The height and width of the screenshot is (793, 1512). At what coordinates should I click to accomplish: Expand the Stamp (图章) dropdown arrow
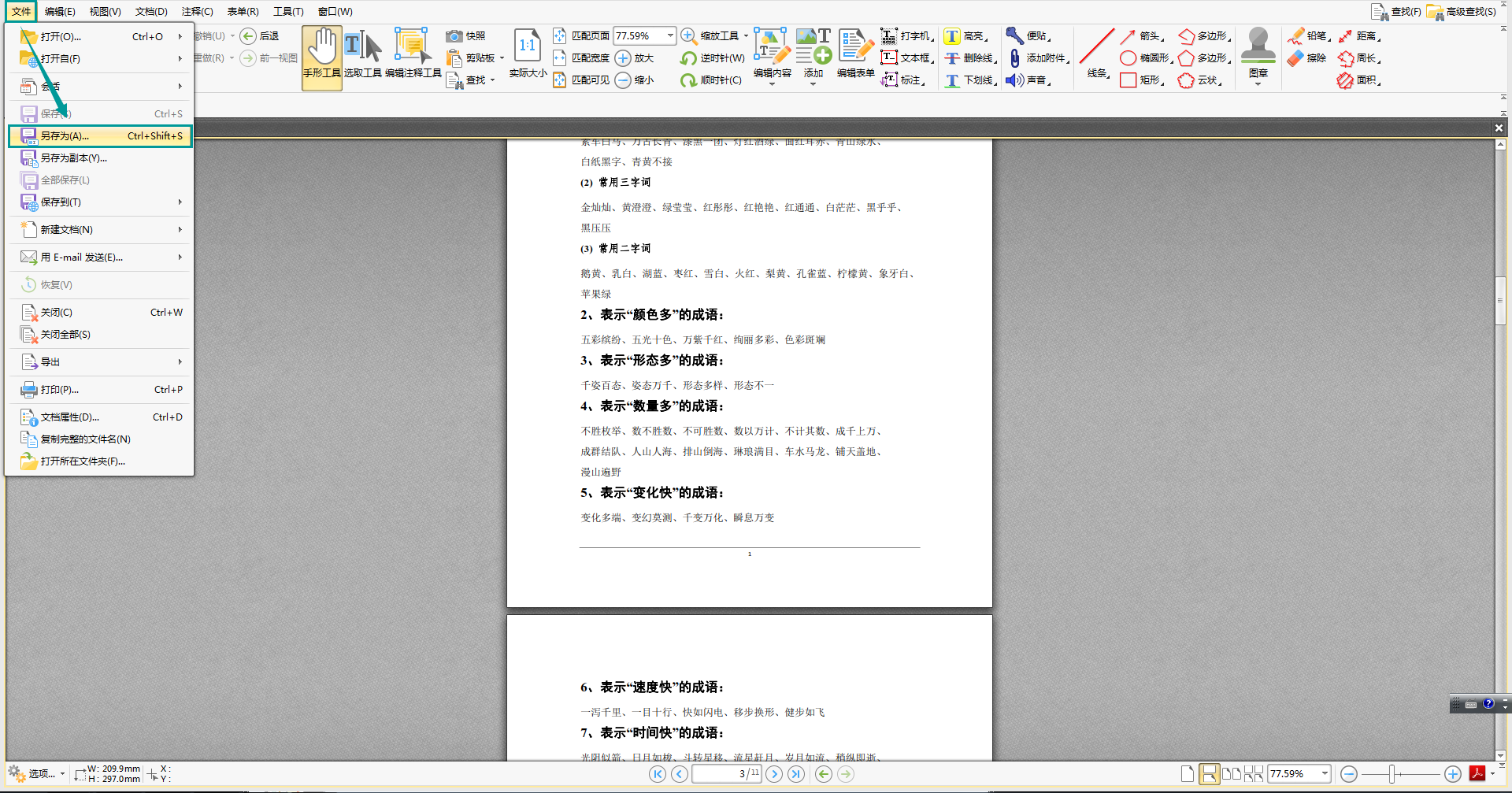click(x=1258, y=84)
